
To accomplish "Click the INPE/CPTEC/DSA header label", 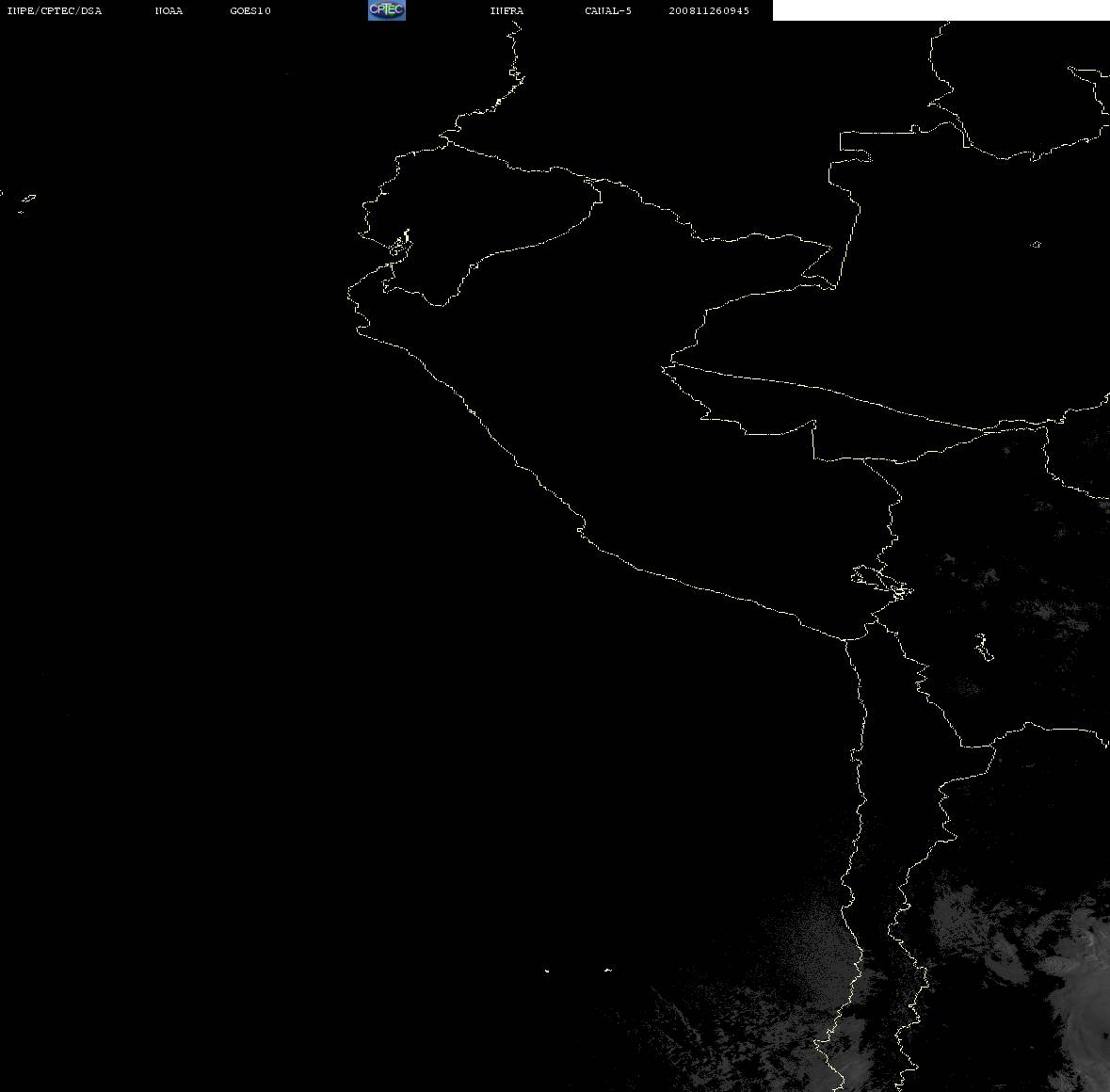I will click(55, 10).
